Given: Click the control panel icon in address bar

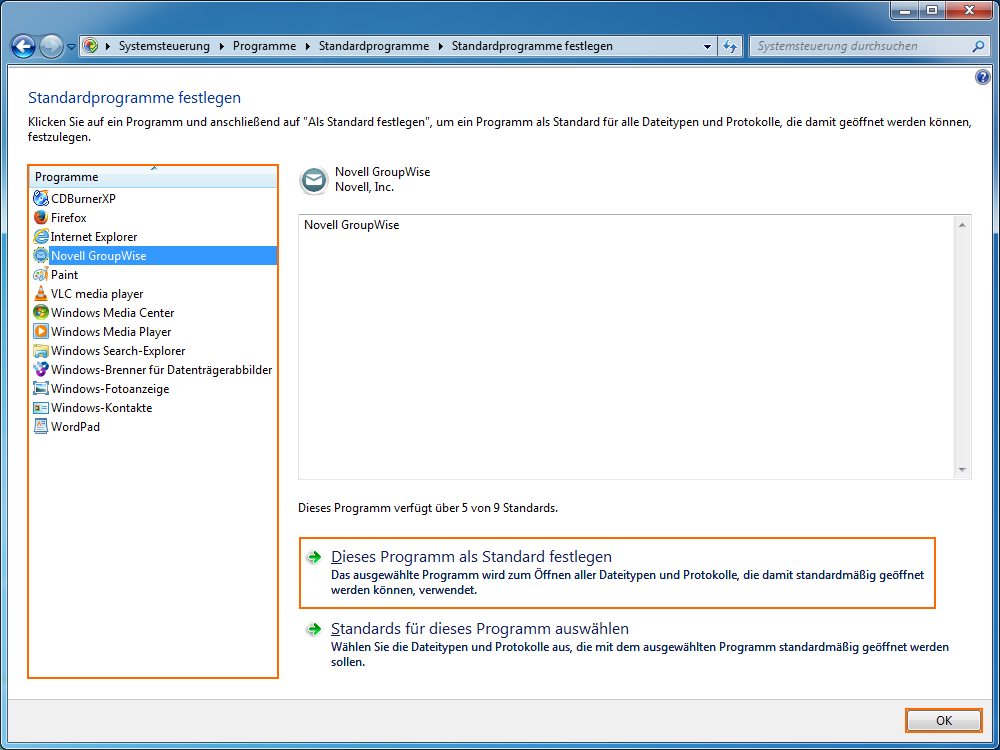Looking at the screenshot, I should (91, 46).
